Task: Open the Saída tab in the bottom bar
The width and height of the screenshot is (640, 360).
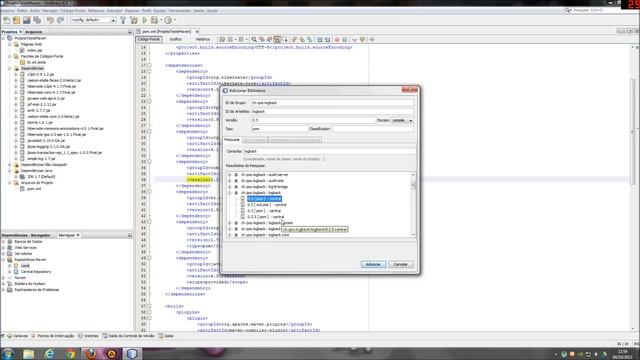Action: (x=166, y=336)
